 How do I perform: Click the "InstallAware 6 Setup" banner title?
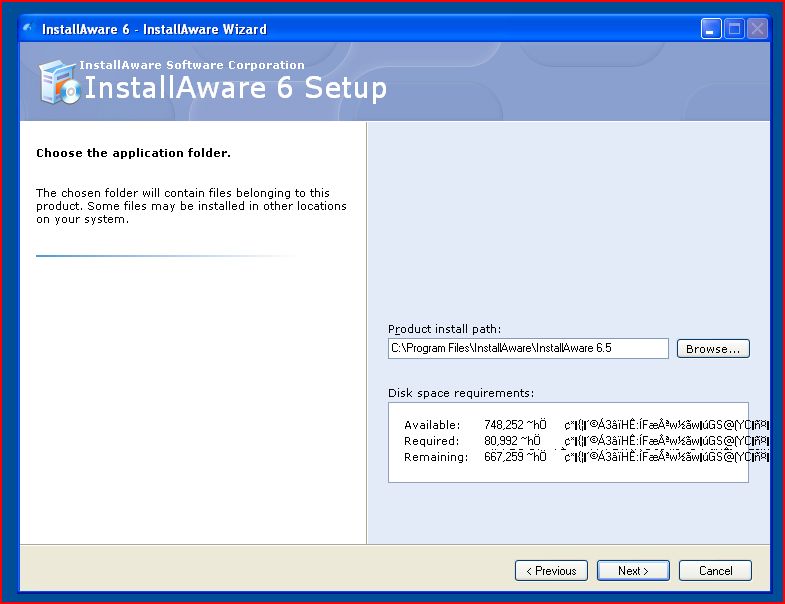click(x=236, y=88)
